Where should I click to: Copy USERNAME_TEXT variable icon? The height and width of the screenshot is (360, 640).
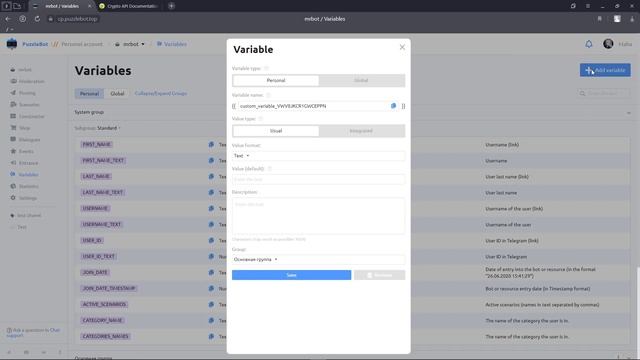(211, 224)
